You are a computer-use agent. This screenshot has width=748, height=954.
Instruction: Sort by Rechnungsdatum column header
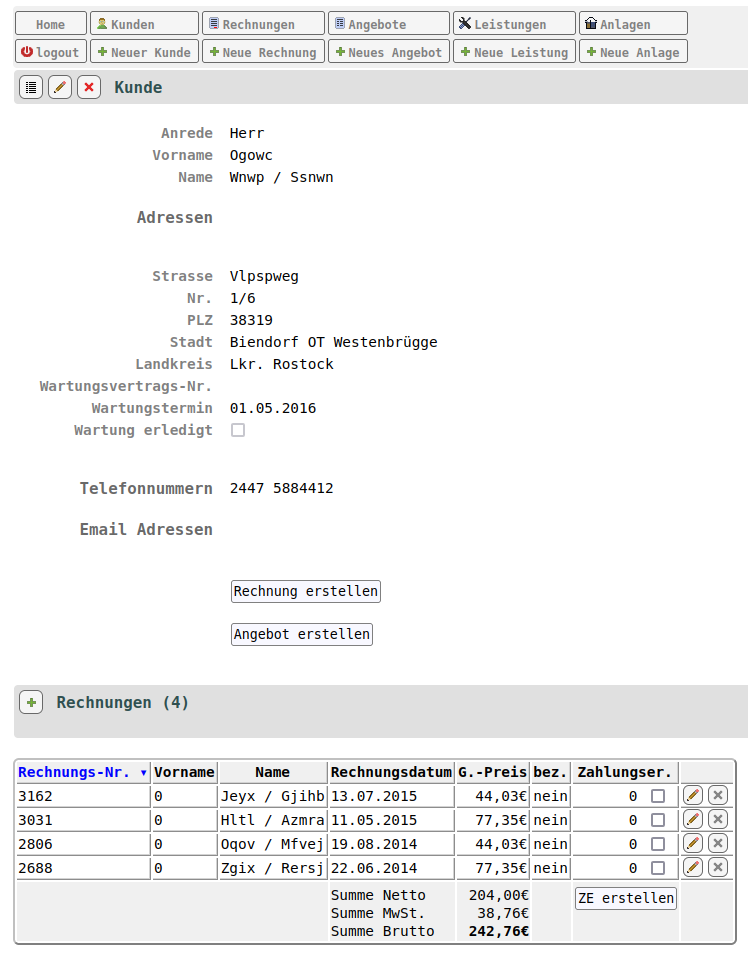pos(391,772)
